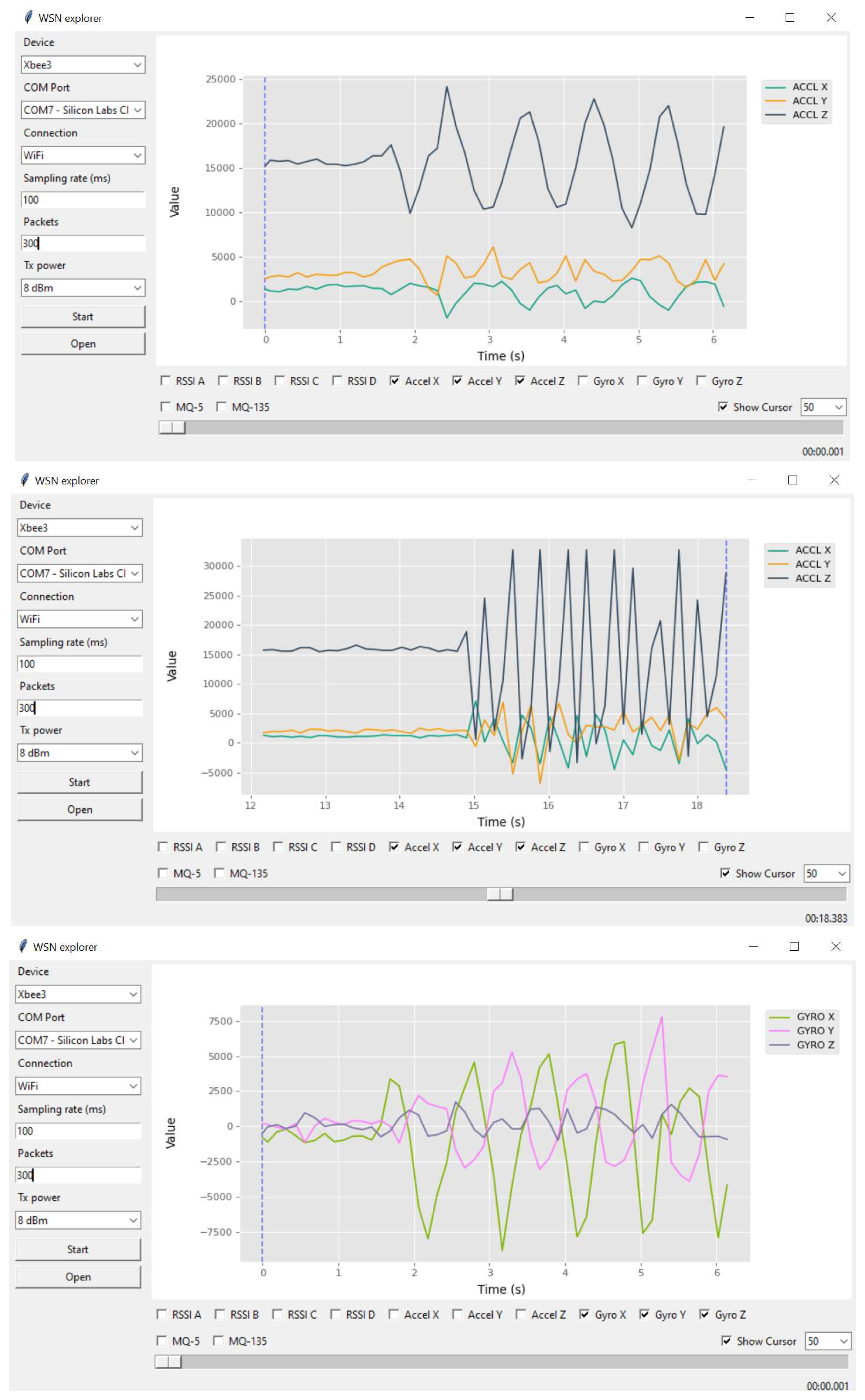Check MQ-135 in the bottom window

tap(219, 1341)
